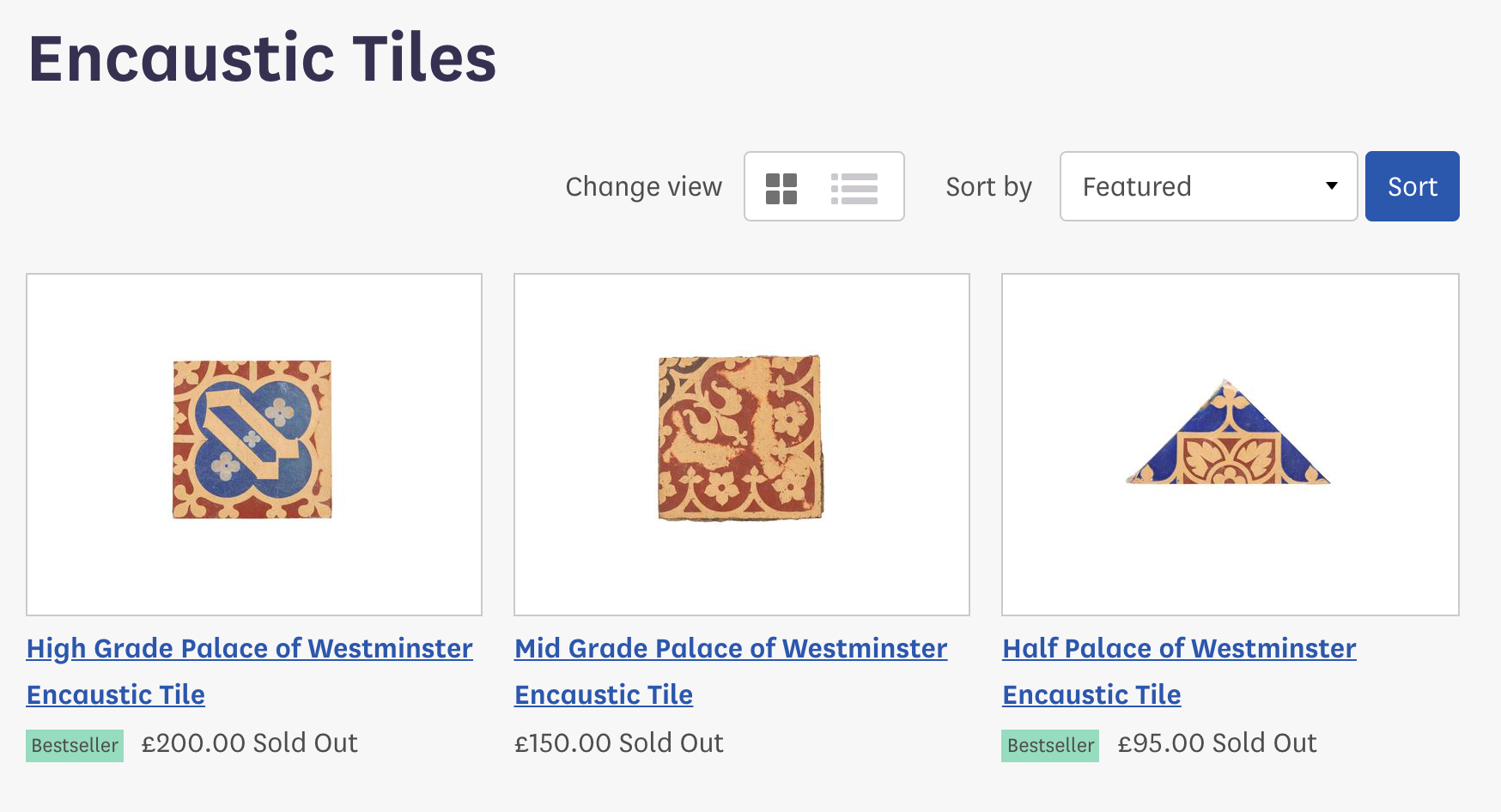This screenshot has height=812, width=1501.
Task: Click the £95.00 Sold Out price
Action: (1217, 743)
